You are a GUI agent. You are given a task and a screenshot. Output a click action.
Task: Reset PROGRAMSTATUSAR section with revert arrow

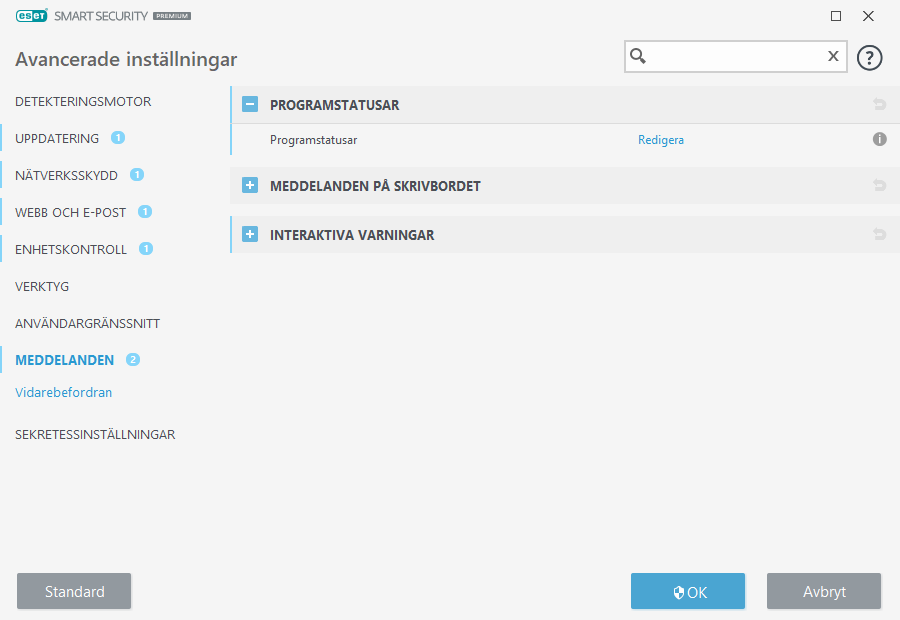pos(879,104)
